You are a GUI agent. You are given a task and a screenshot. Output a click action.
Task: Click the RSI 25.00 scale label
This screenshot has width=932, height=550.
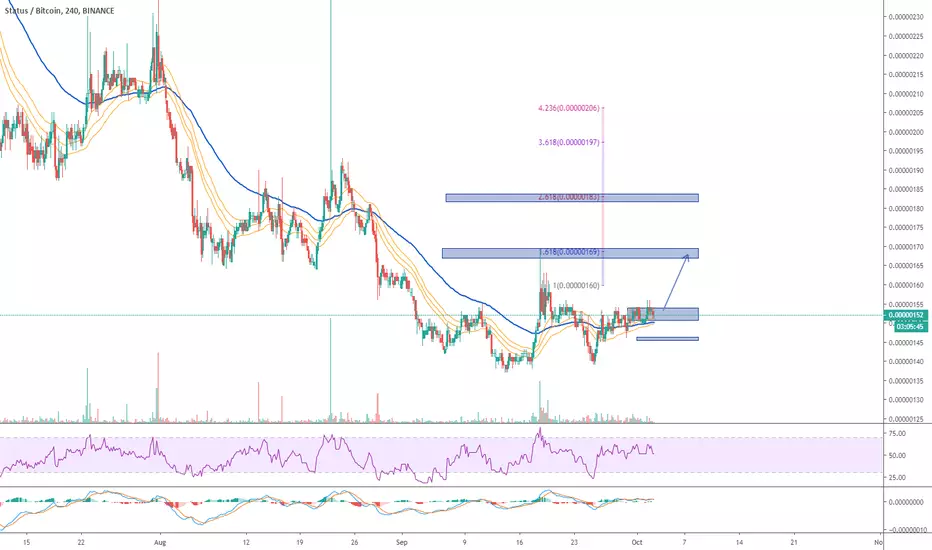898,477
